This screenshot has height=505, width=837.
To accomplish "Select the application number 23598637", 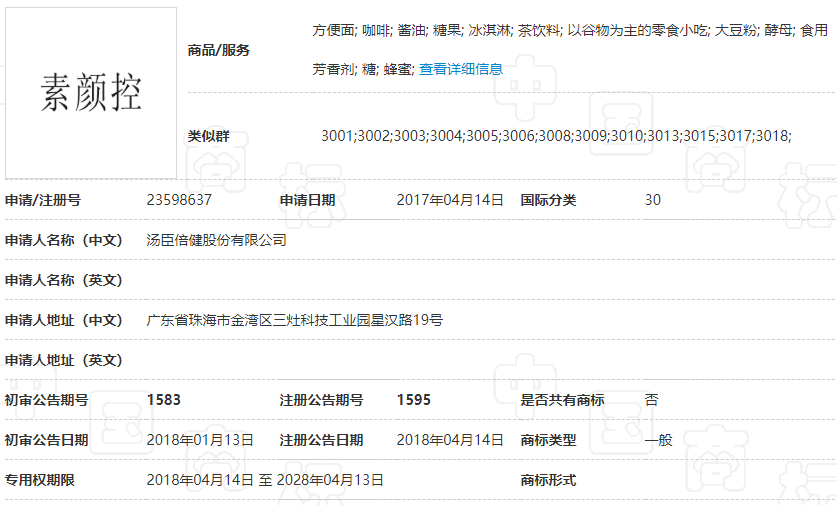I will (179, 200).
